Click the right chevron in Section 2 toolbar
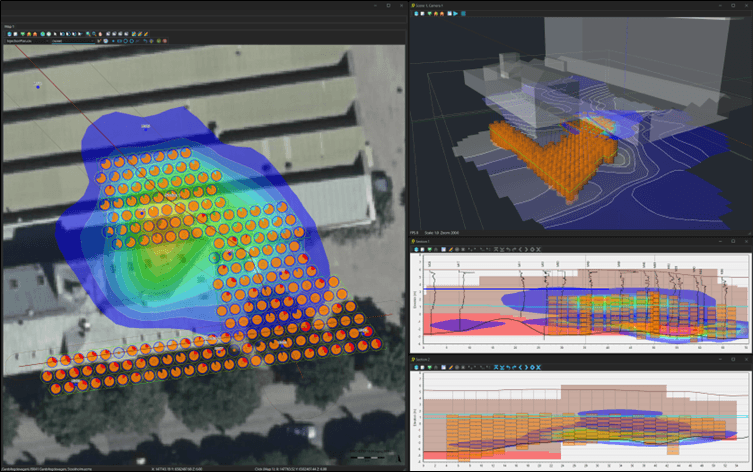Screen dimensions: 753x472 (x=526, y=367)
